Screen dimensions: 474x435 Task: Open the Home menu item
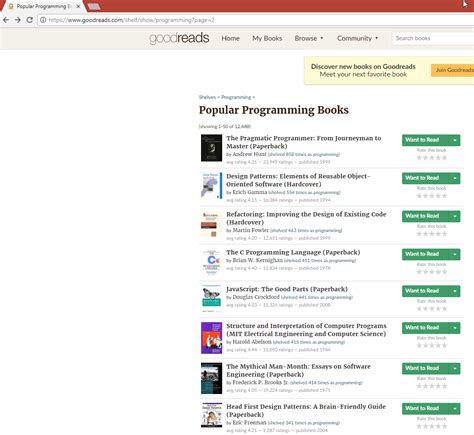coord(231,38)
